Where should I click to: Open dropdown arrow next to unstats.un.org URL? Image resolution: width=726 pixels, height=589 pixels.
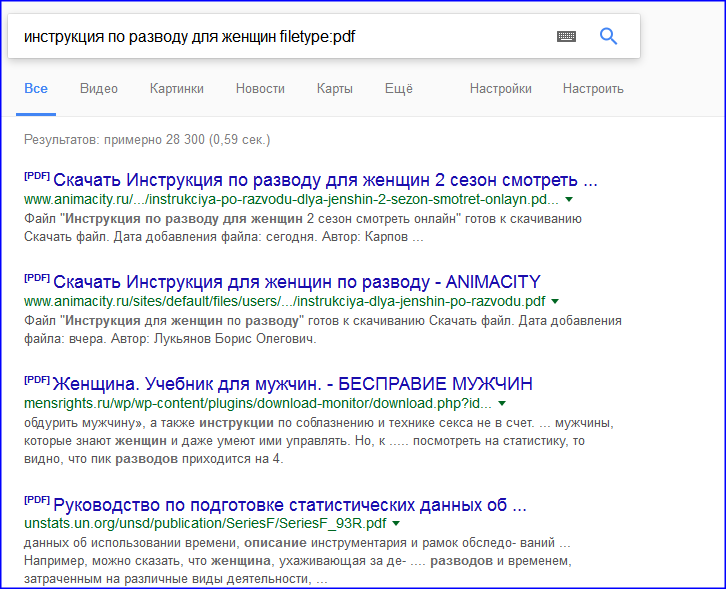pyautogui.click(x=396, y=523)
